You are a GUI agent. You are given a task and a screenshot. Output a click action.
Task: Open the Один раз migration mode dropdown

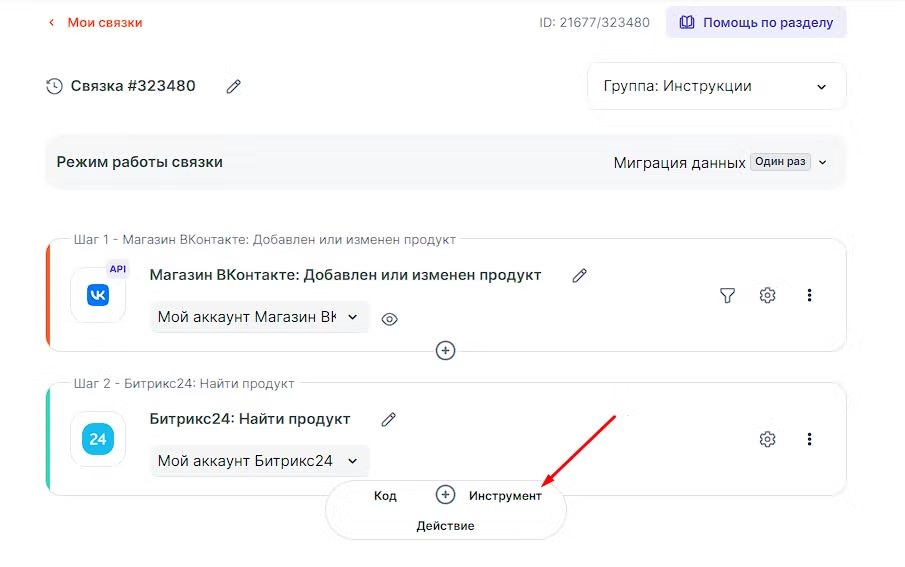pos(790,162)
